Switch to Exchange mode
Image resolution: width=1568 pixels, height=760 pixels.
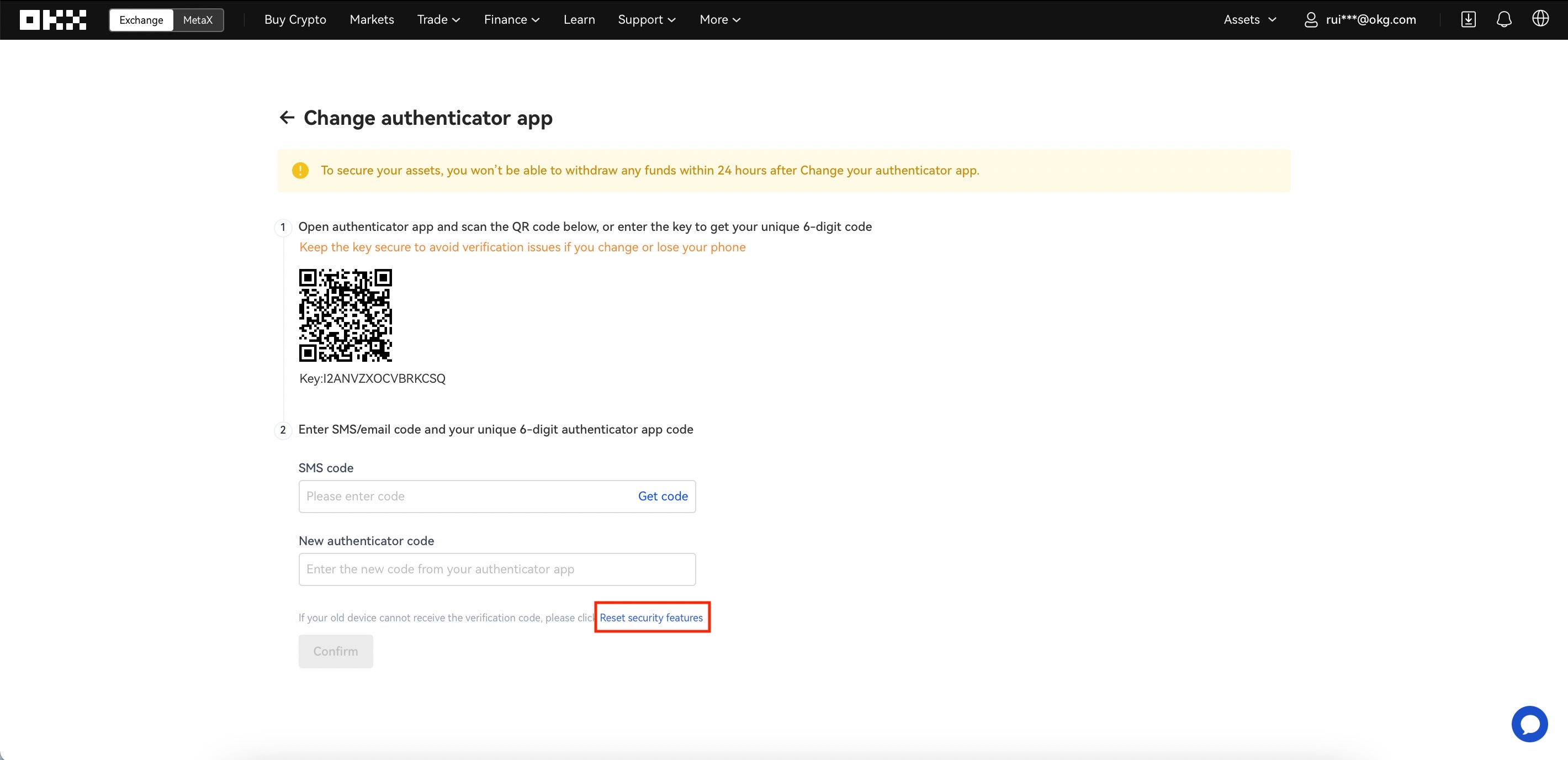pyautogui.click(x=141, y=19)
